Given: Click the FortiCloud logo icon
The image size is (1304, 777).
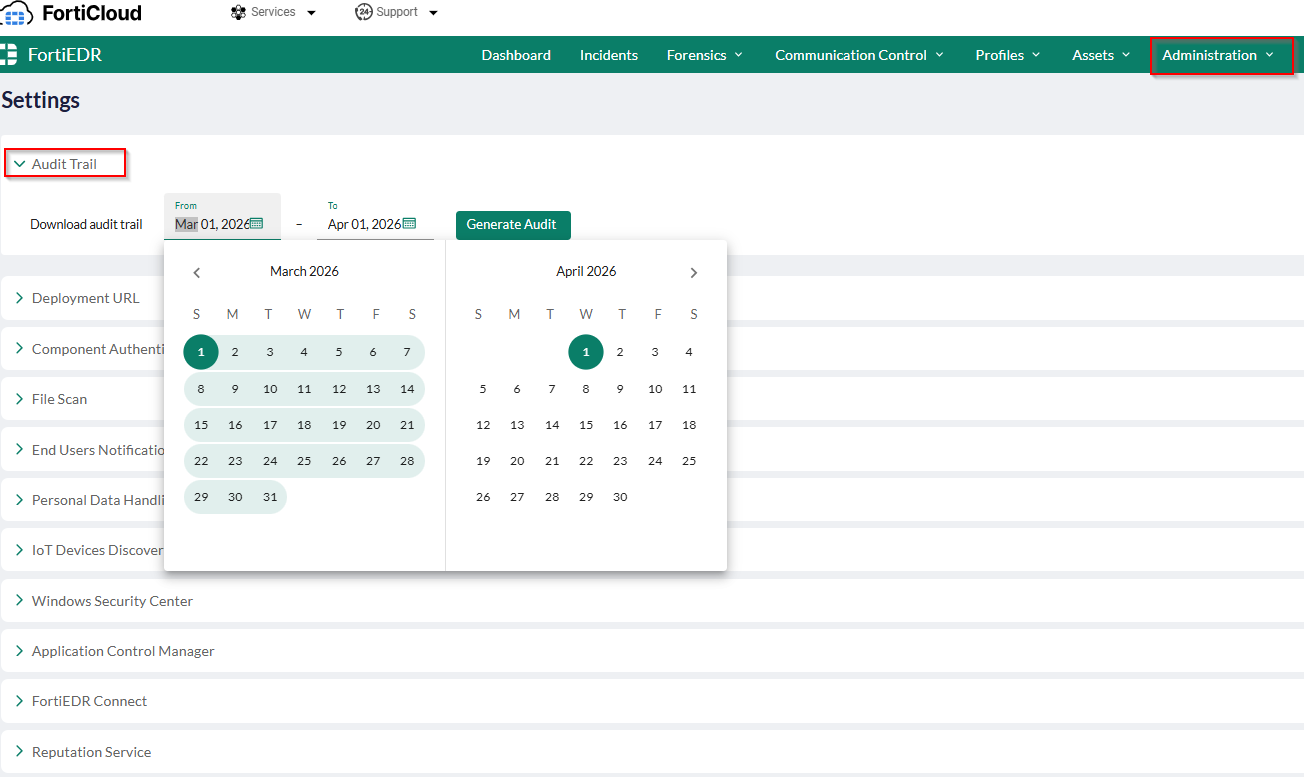Looking at the screenshot, I should pos(17,13).
